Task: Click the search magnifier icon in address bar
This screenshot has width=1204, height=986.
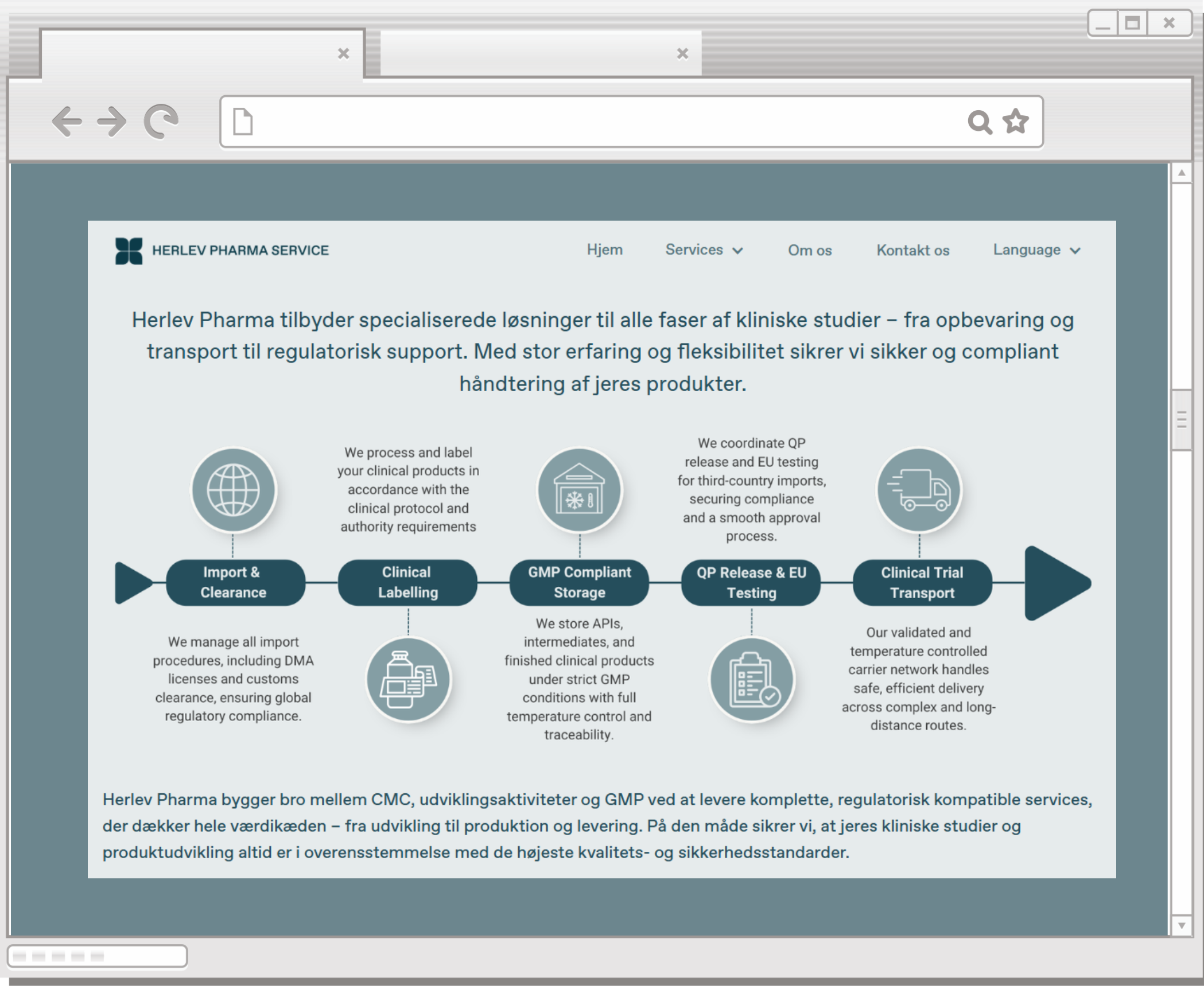Action: pos(980,122)
